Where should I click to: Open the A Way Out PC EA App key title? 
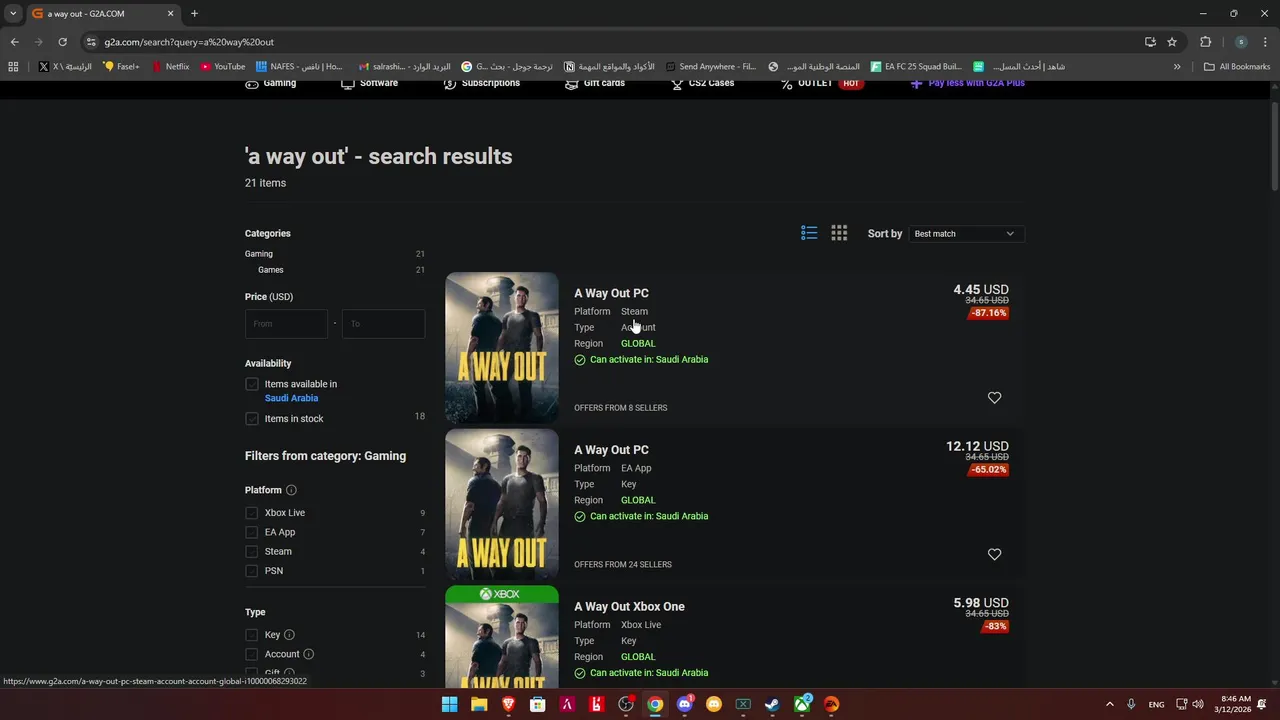click(611, 450)
